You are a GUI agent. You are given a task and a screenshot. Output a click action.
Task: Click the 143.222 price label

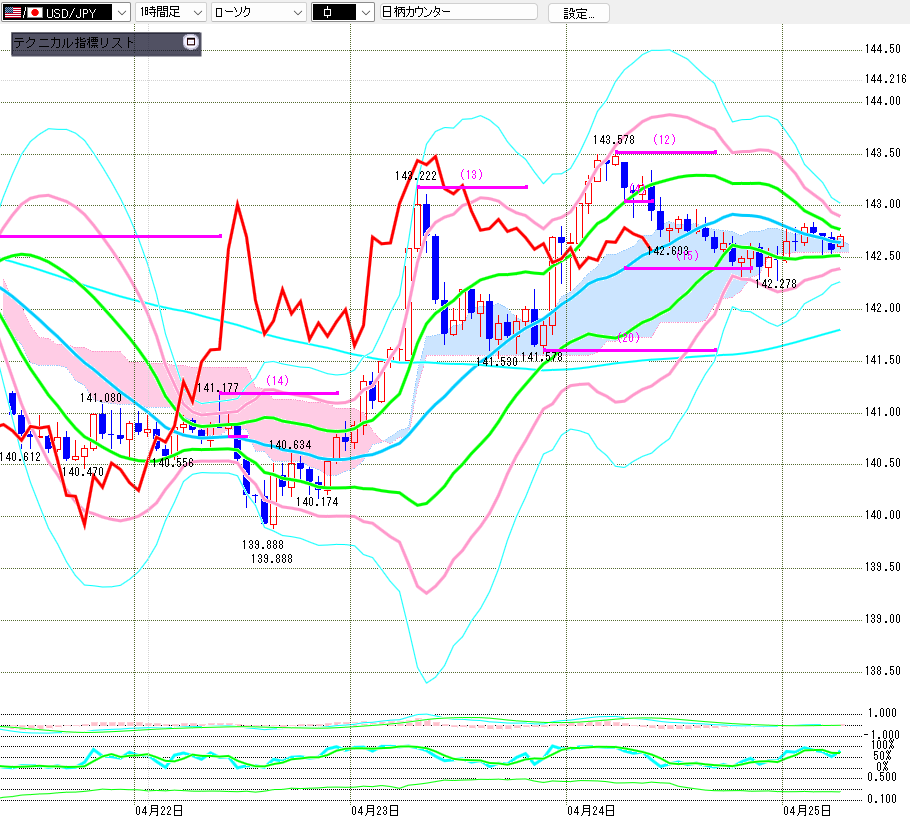coord(416,176)
